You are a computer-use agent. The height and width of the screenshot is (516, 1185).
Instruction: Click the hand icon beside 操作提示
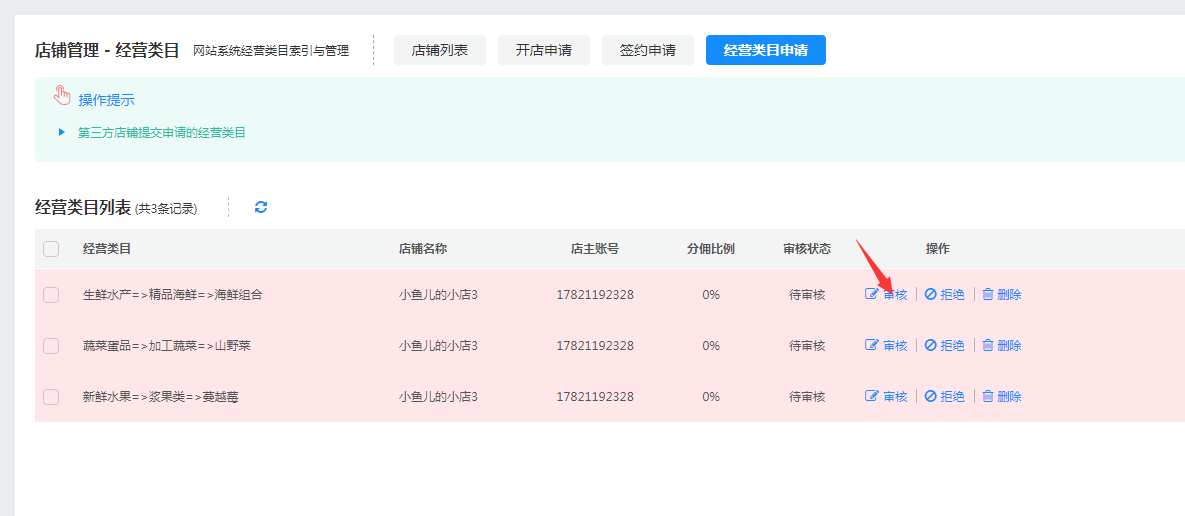[63, 96]
